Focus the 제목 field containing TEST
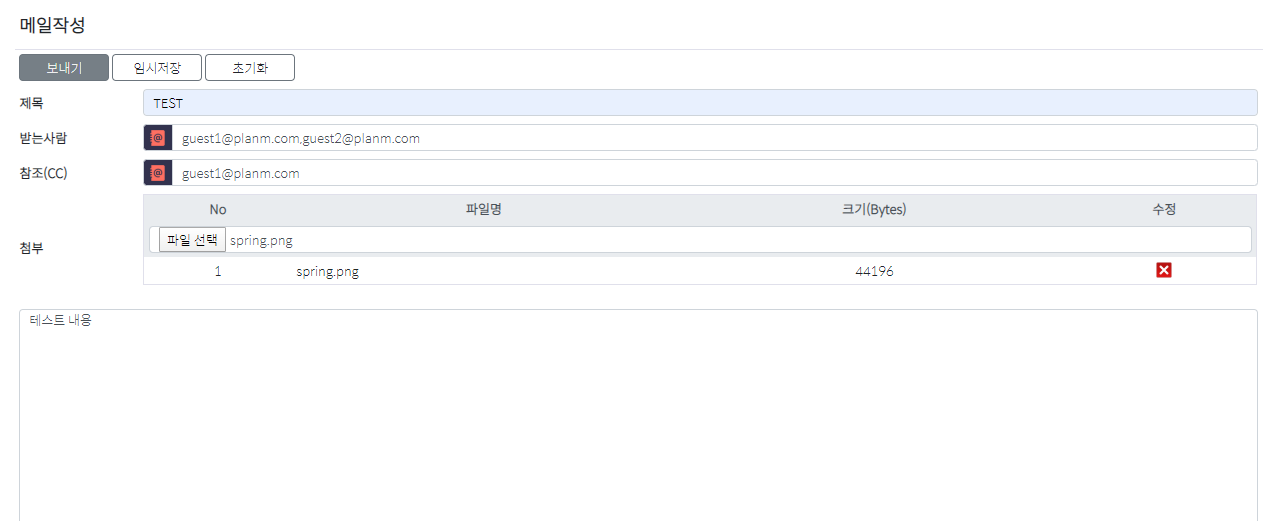 tap(700, 103)
